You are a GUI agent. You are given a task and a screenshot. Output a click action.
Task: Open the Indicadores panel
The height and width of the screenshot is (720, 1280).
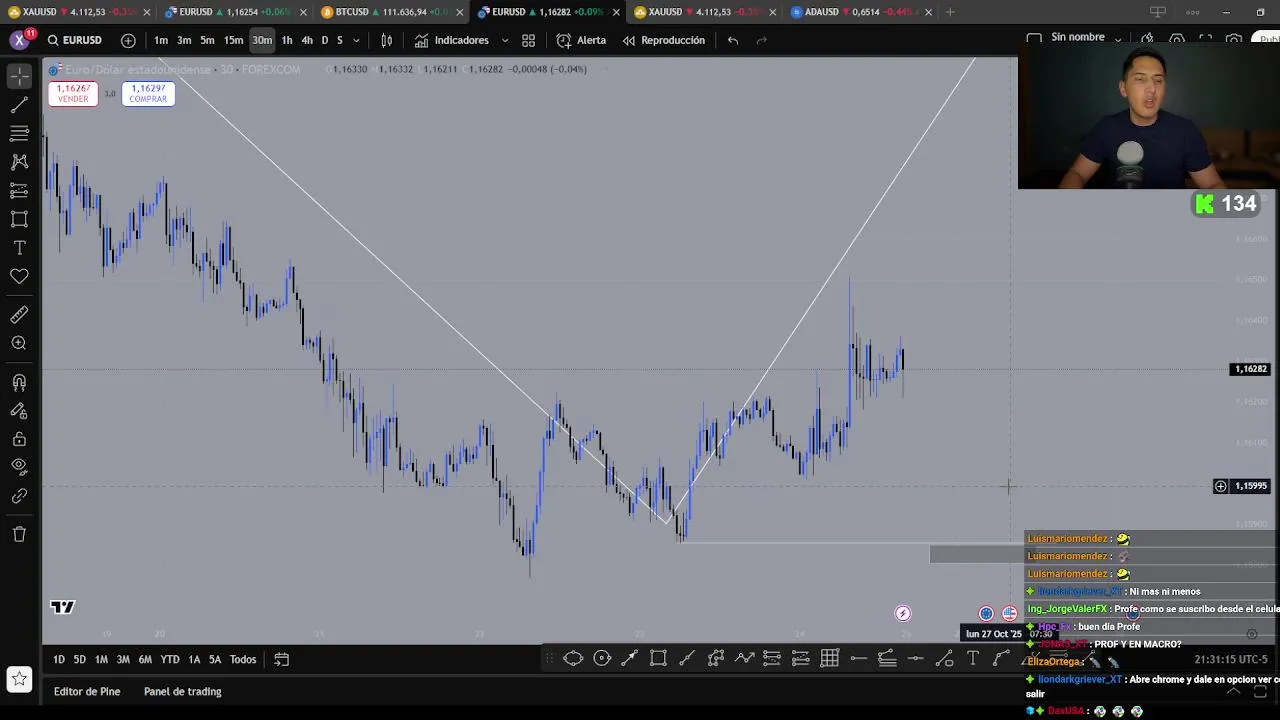pyautogui.click(x=452, y=40)
